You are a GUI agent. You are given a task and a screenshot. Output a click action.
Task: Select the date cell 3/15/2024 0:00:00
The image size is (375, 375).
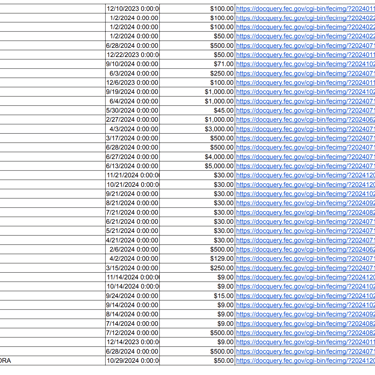(133, 268)
